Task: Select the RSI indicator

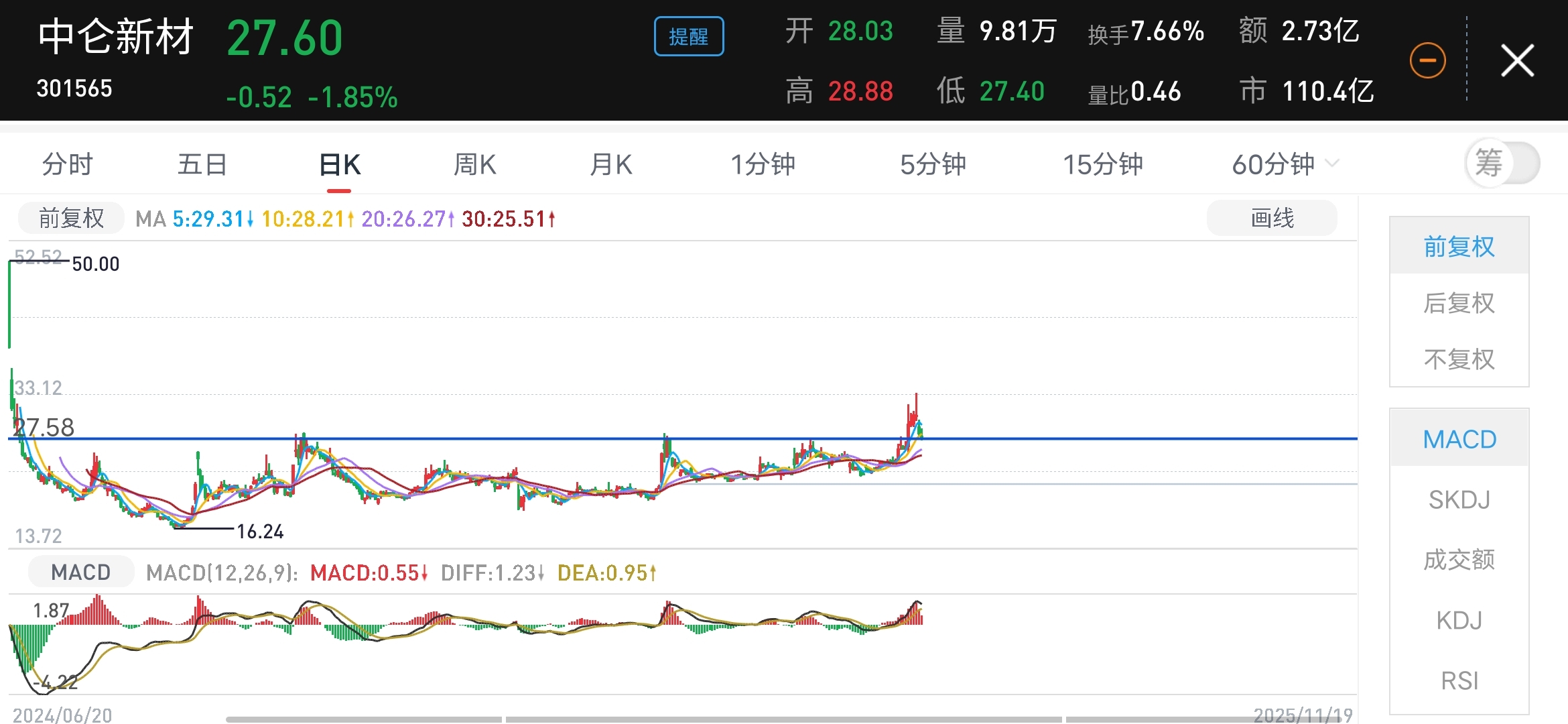Action: coord(1459,680)
